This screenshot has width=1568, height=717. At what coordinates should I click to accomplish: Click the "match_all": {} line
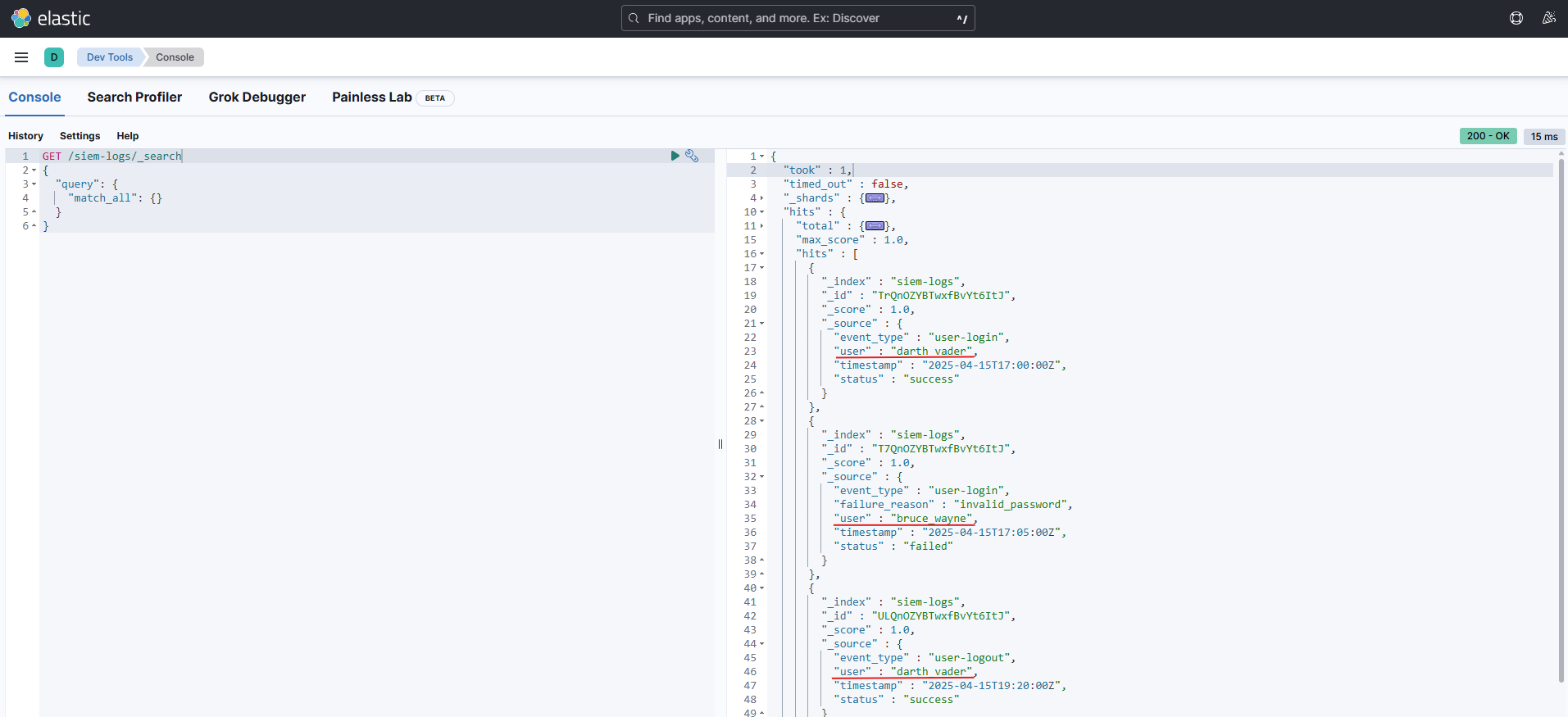tap(116, 198)
